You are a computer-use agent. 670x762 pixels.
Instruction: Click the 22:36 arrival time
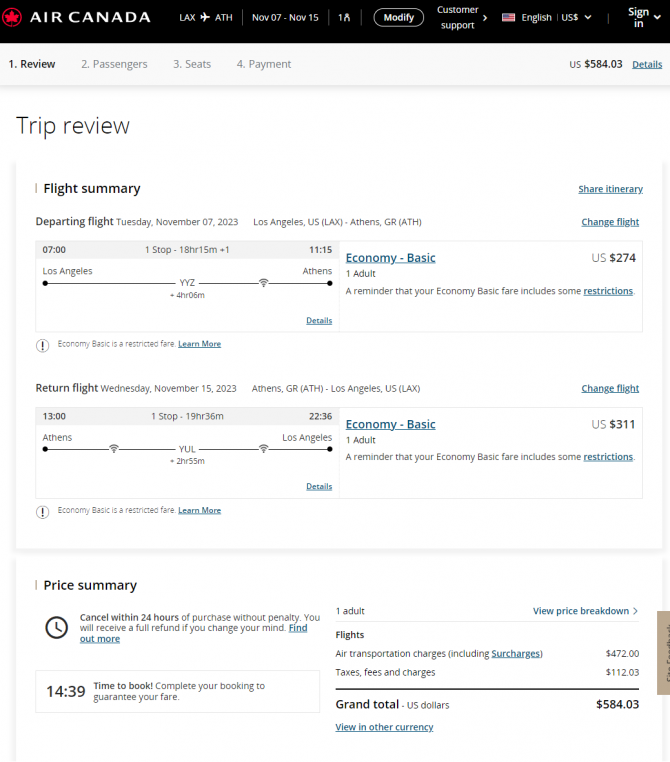click(x=321, y=416)
